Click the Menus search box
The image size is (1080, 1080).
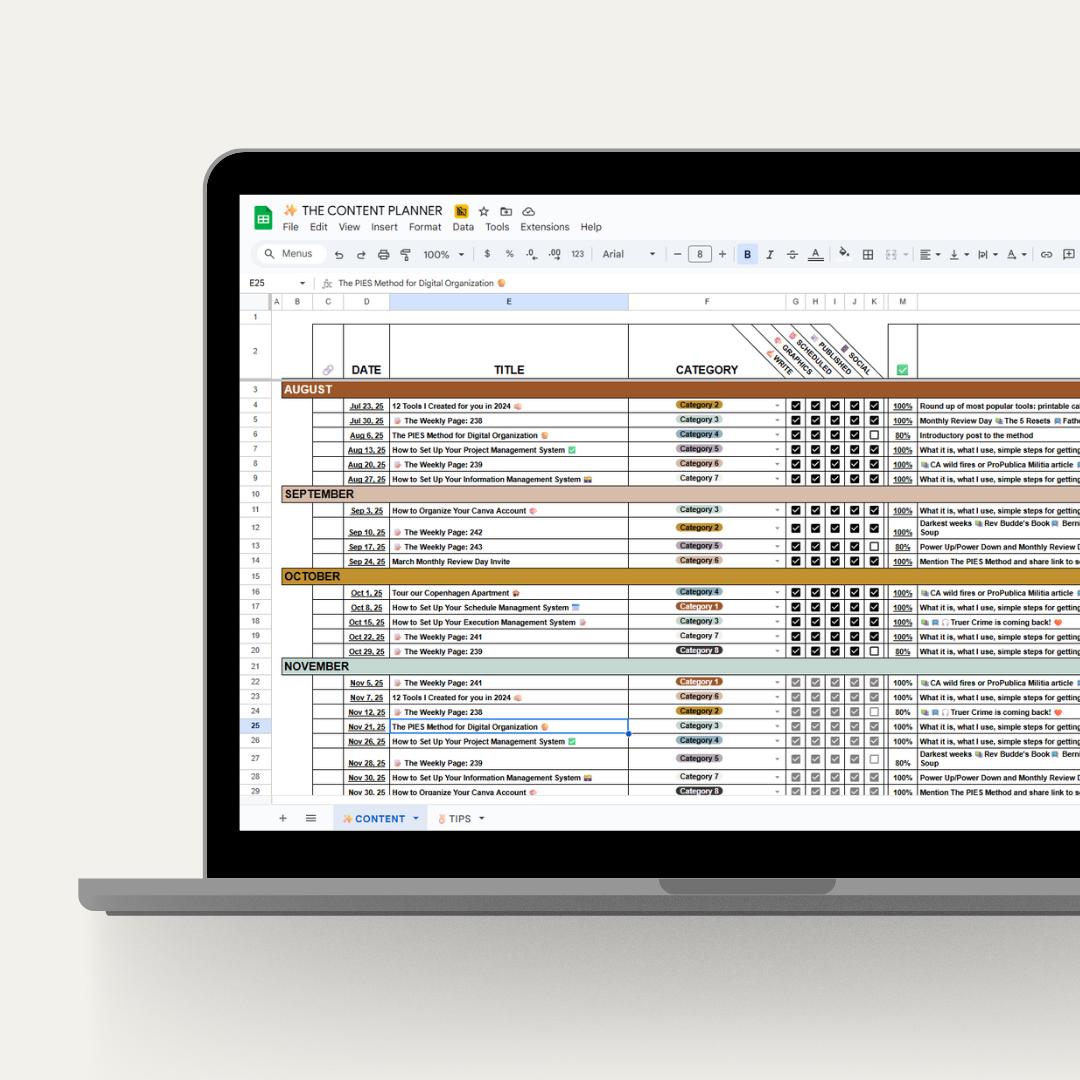point(288,254)
